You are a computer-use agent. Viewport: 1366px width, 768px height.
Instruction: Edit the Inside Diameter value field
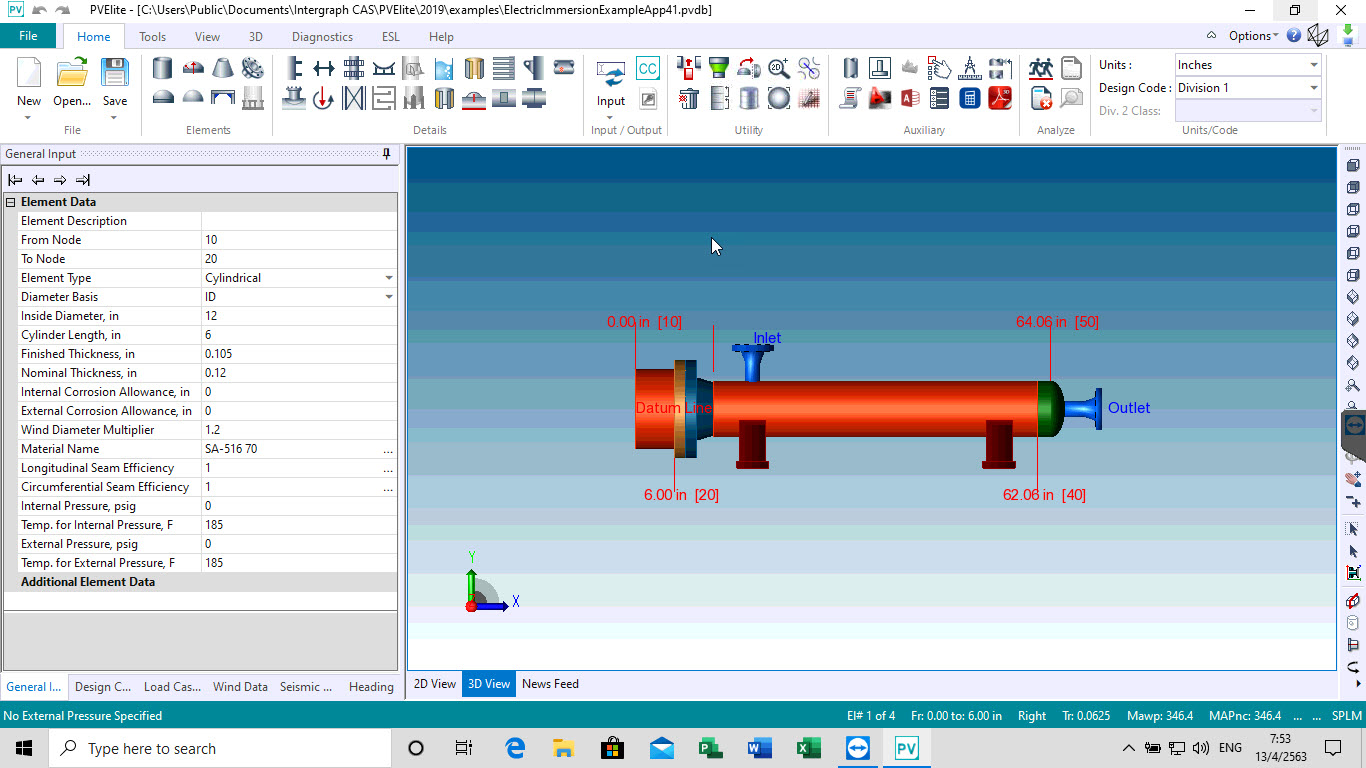[299, 316]
